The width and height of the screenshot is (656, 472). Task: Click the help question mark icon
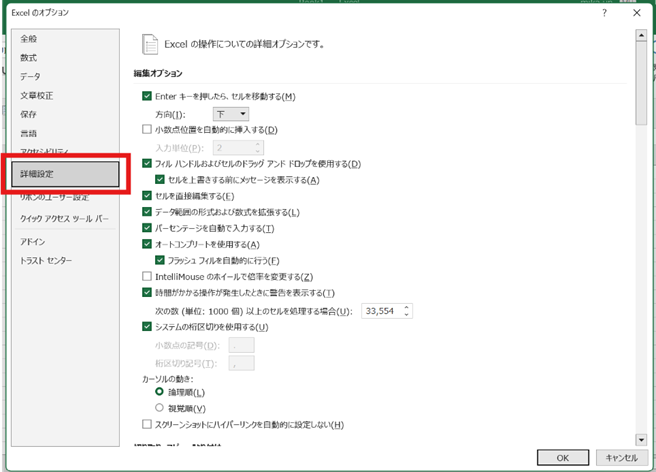tap(604, 15)
